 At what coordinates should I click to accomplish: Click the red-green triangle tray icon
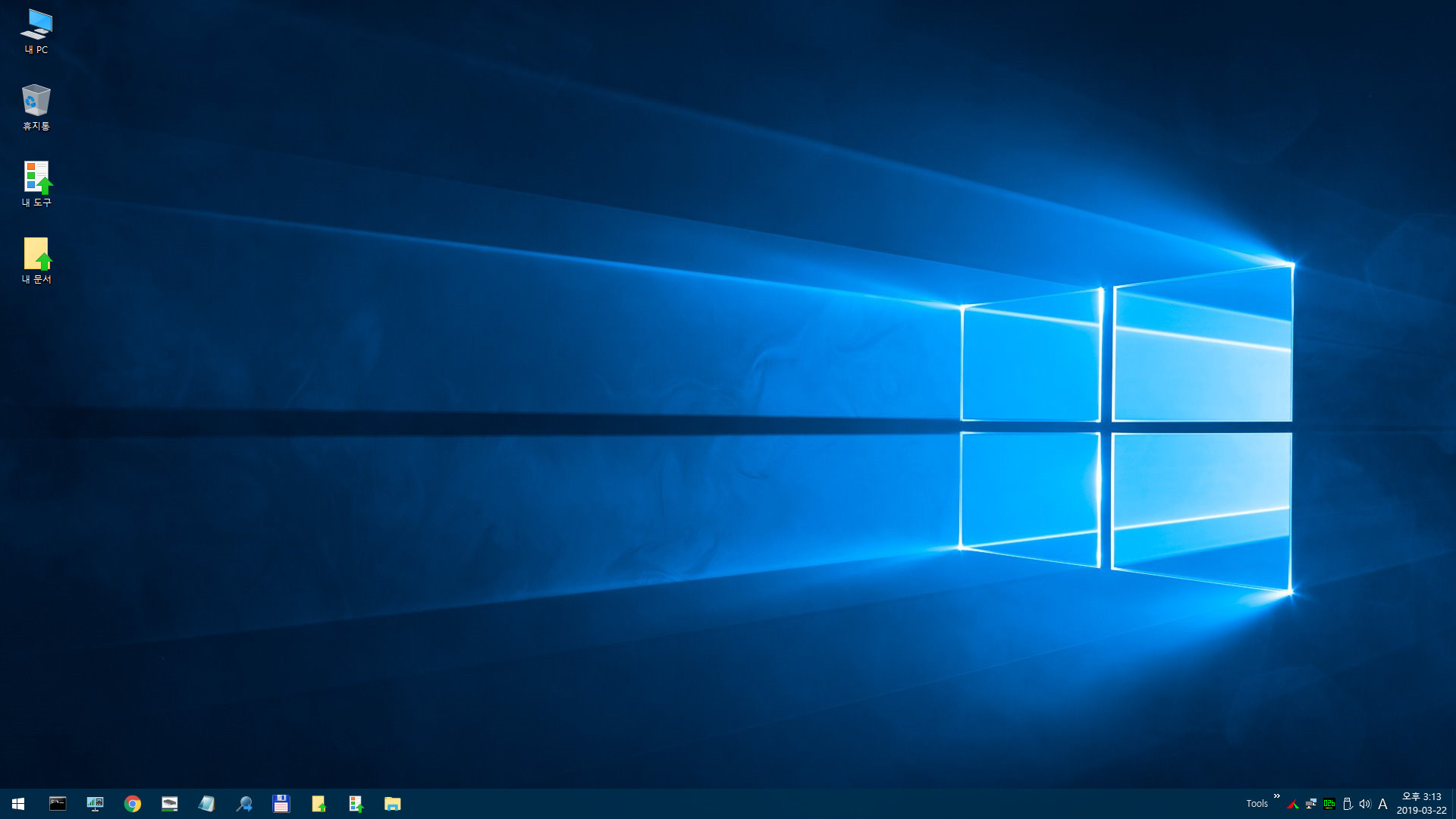(x=1293, y=804)
